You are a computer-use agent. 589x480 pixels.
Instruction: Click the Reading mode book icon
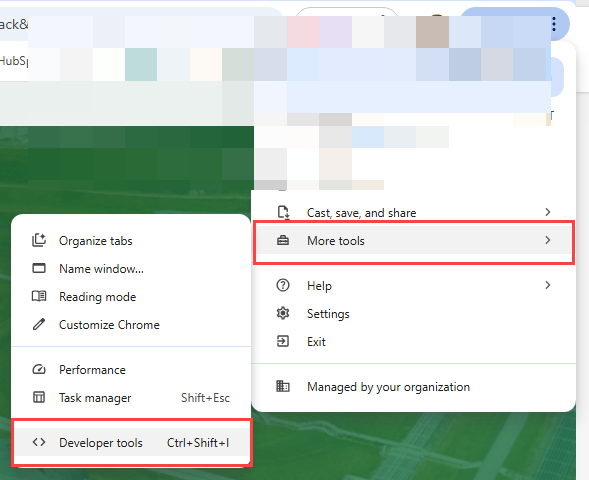39,296
